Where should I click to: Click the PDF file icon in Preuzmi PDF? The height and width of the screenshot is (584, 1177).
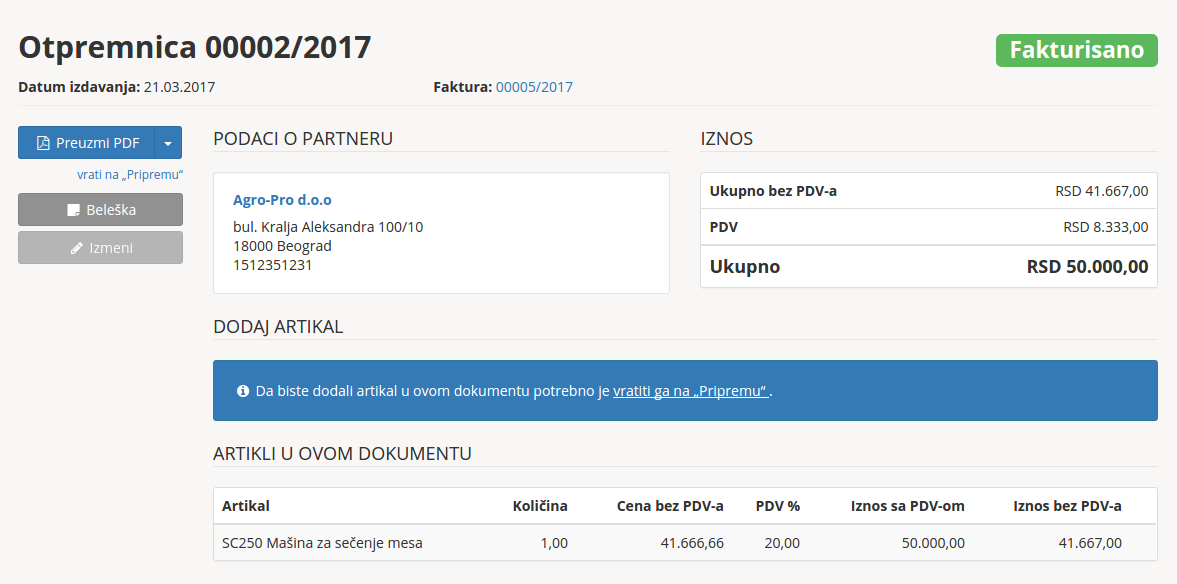(x=43, y=143)
